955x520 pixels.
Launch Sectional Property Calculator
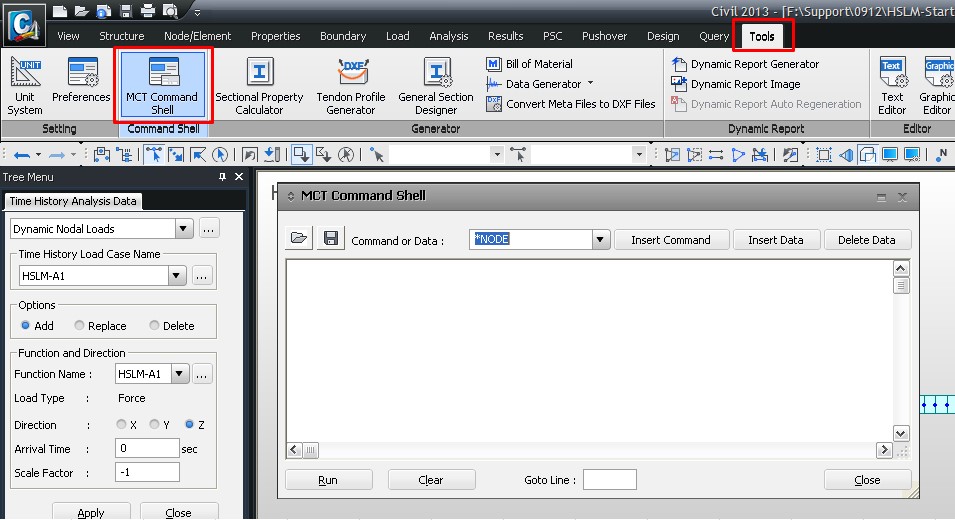(259, 85)
